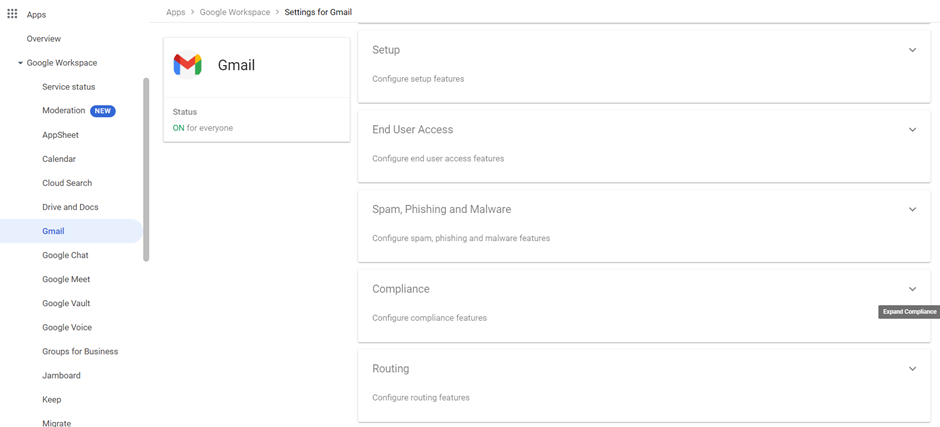Open Cloud Search settings
Image resolution: width=940 pixels, height=427 pixels.
(x=67, y=183)
